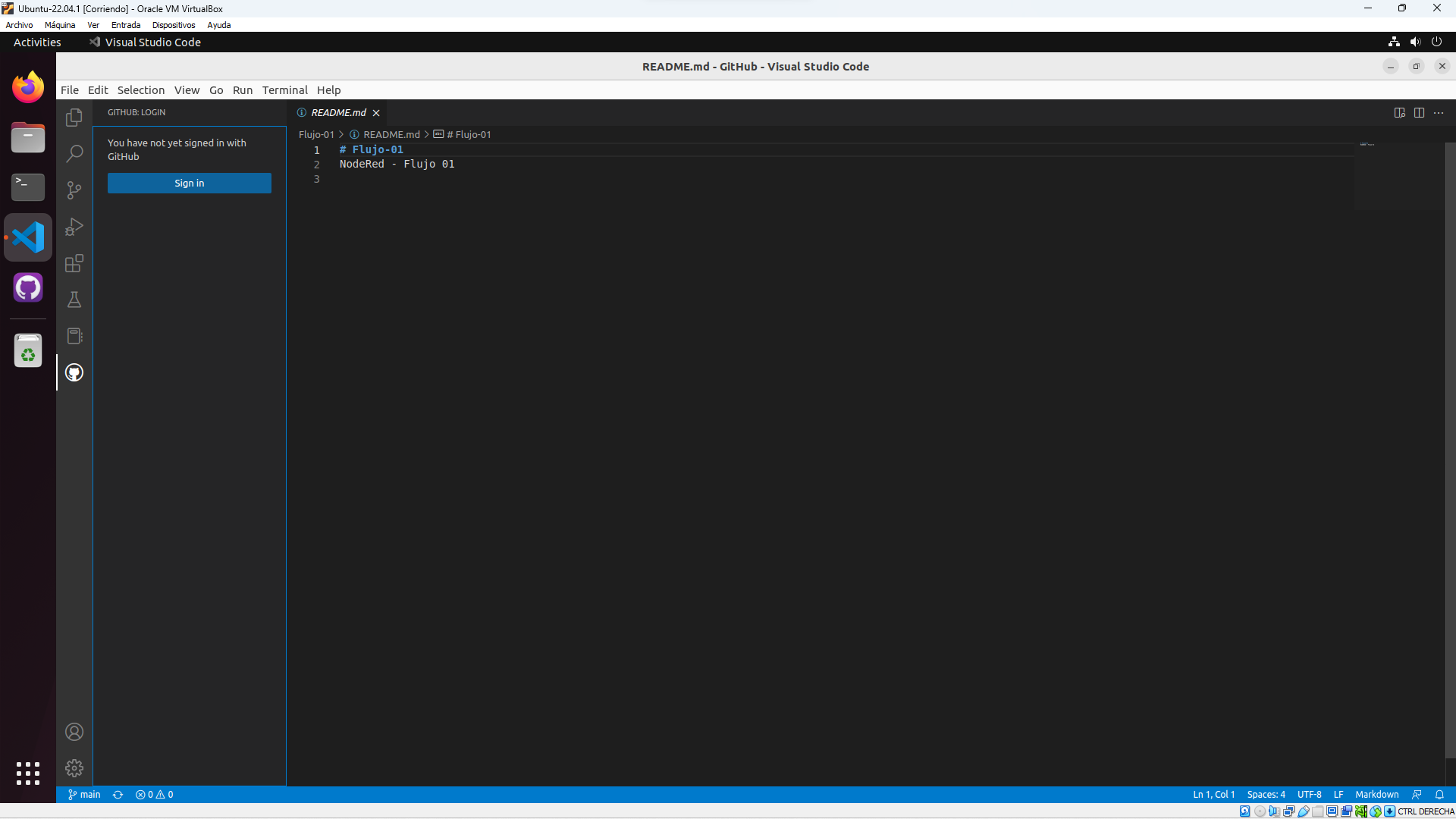Screen dimensions: 1456x819
Task: Open the Spaces: 4 indentation selector
Action: [1266, 795]
